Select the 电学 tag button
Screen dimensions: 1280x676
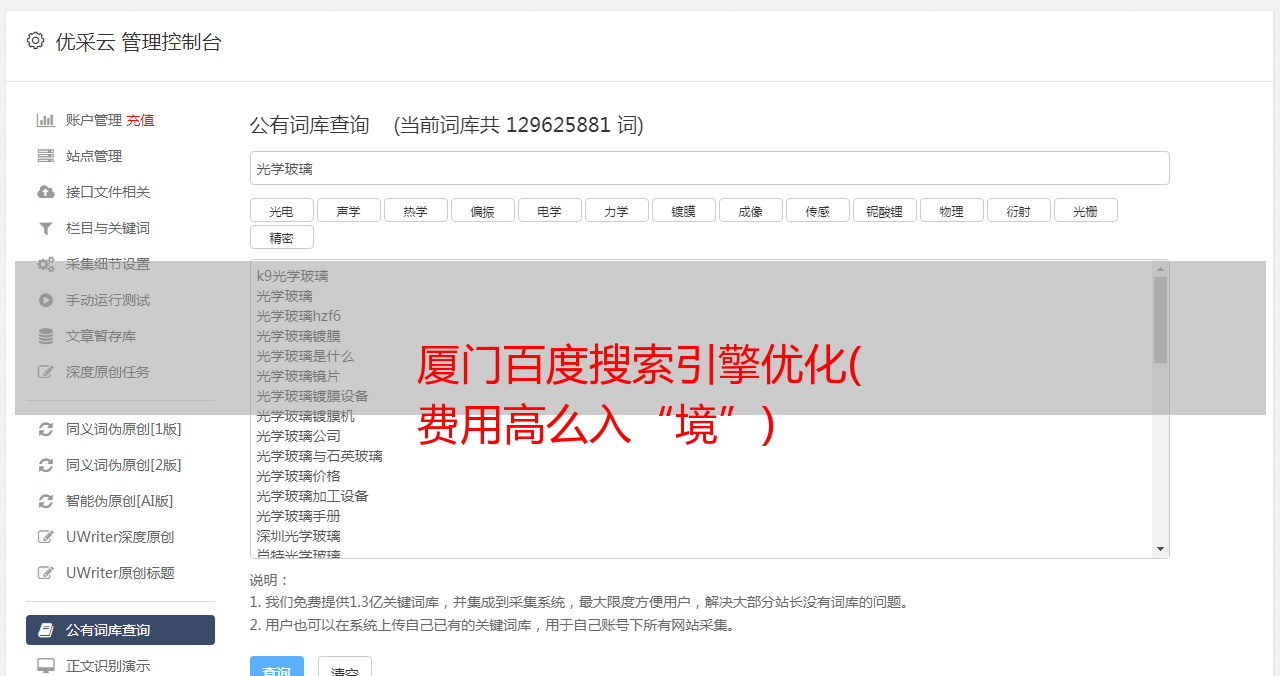(549, 210)
